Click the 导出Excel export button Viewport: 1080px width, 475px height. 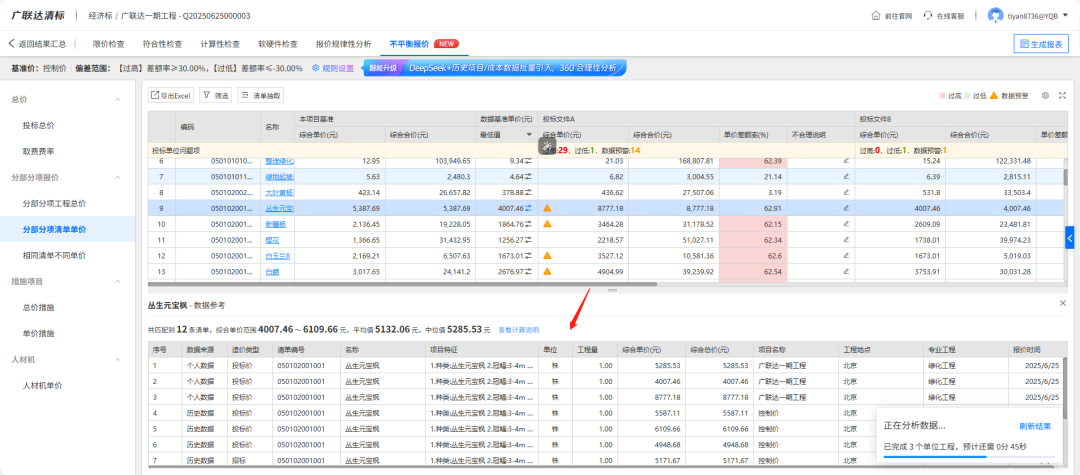click(x=171, y=95)
